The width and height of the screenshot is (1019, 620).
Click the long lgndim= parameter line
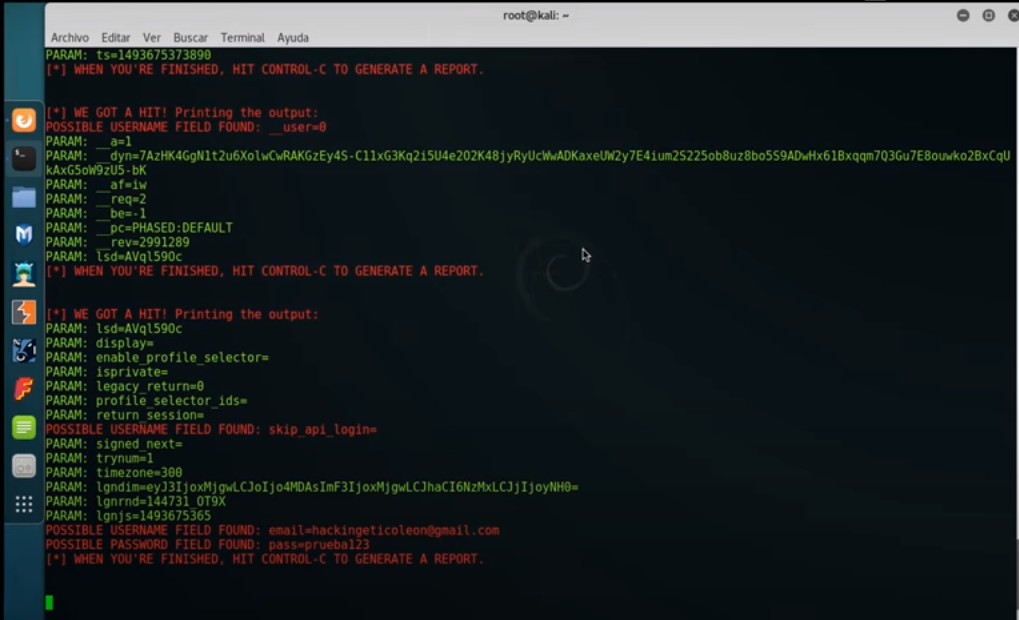312,487
